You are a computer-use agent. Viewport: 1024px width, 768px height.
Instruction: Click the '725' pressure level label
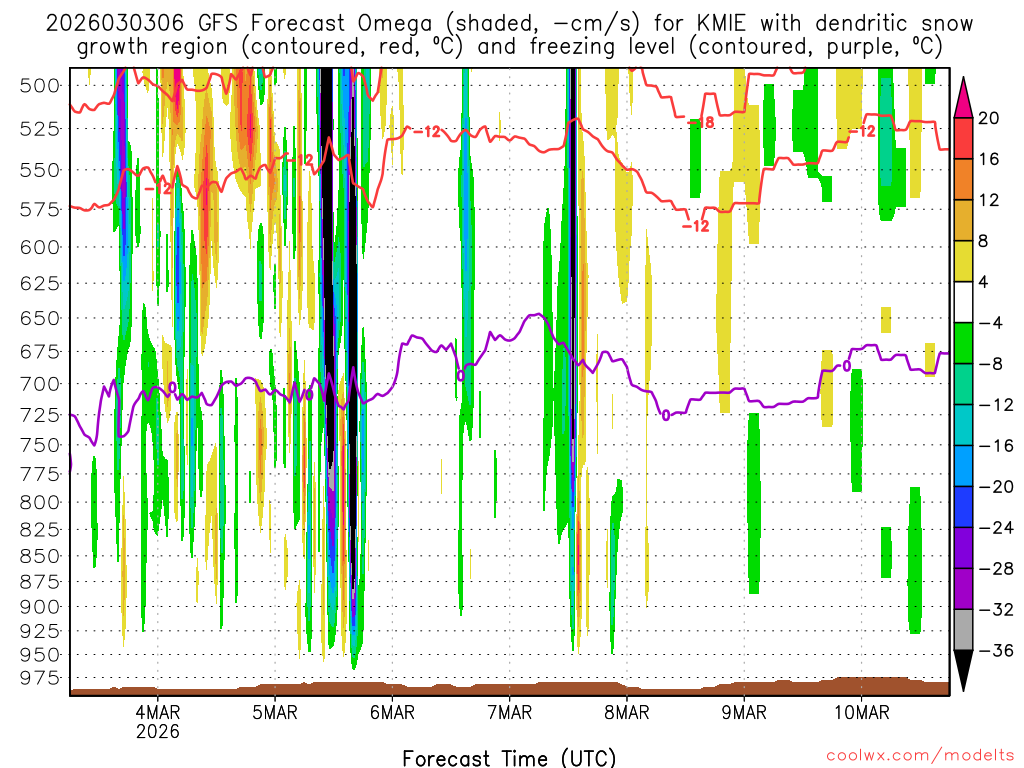(40, 415)
